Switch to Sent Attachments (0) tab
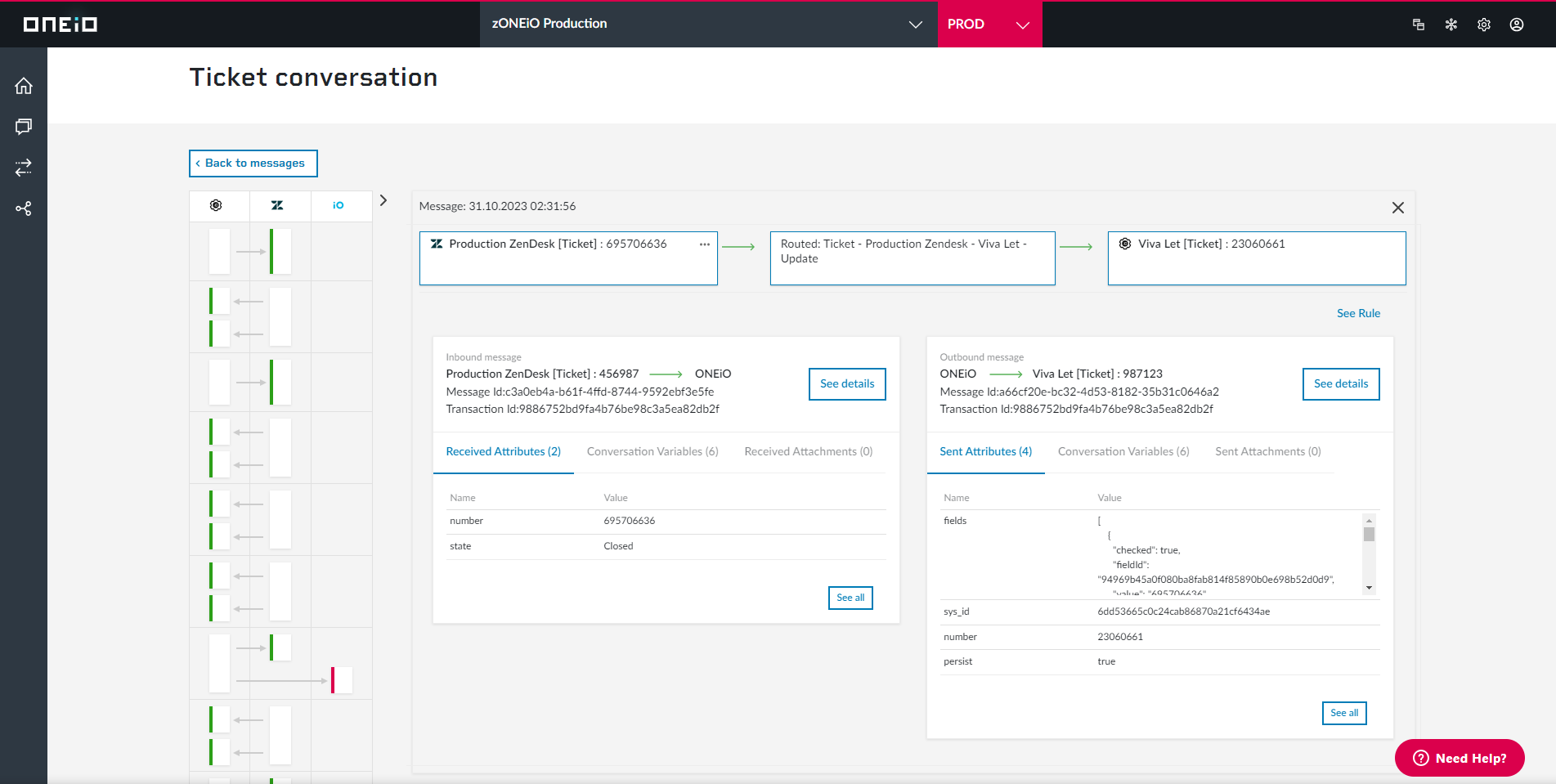The height and width of the screenshot is (784, 1556). tap(1268, 452)
